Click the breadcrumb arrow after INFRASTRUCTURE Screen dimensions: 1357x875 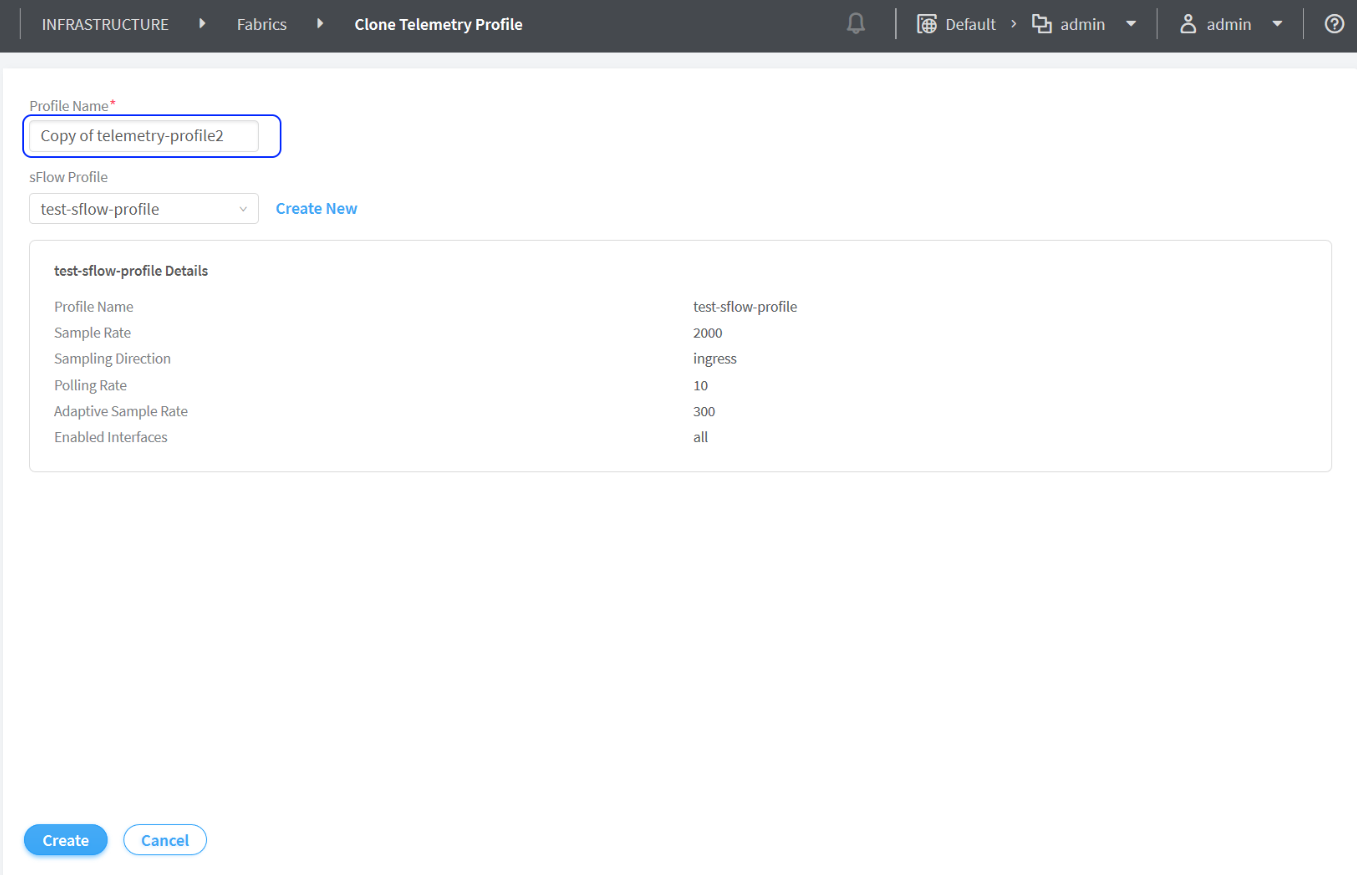click(x=203, y=24)
